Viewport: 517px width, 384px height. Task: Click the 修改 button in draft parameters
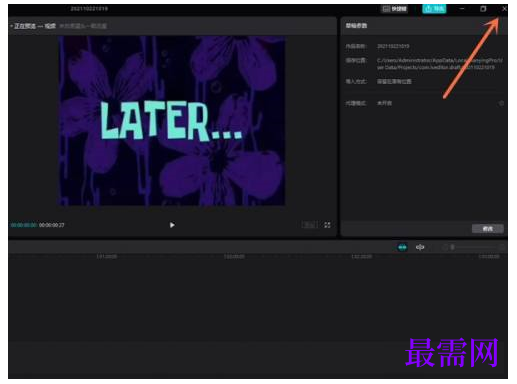pyautogui.click(x=487, y=229)
